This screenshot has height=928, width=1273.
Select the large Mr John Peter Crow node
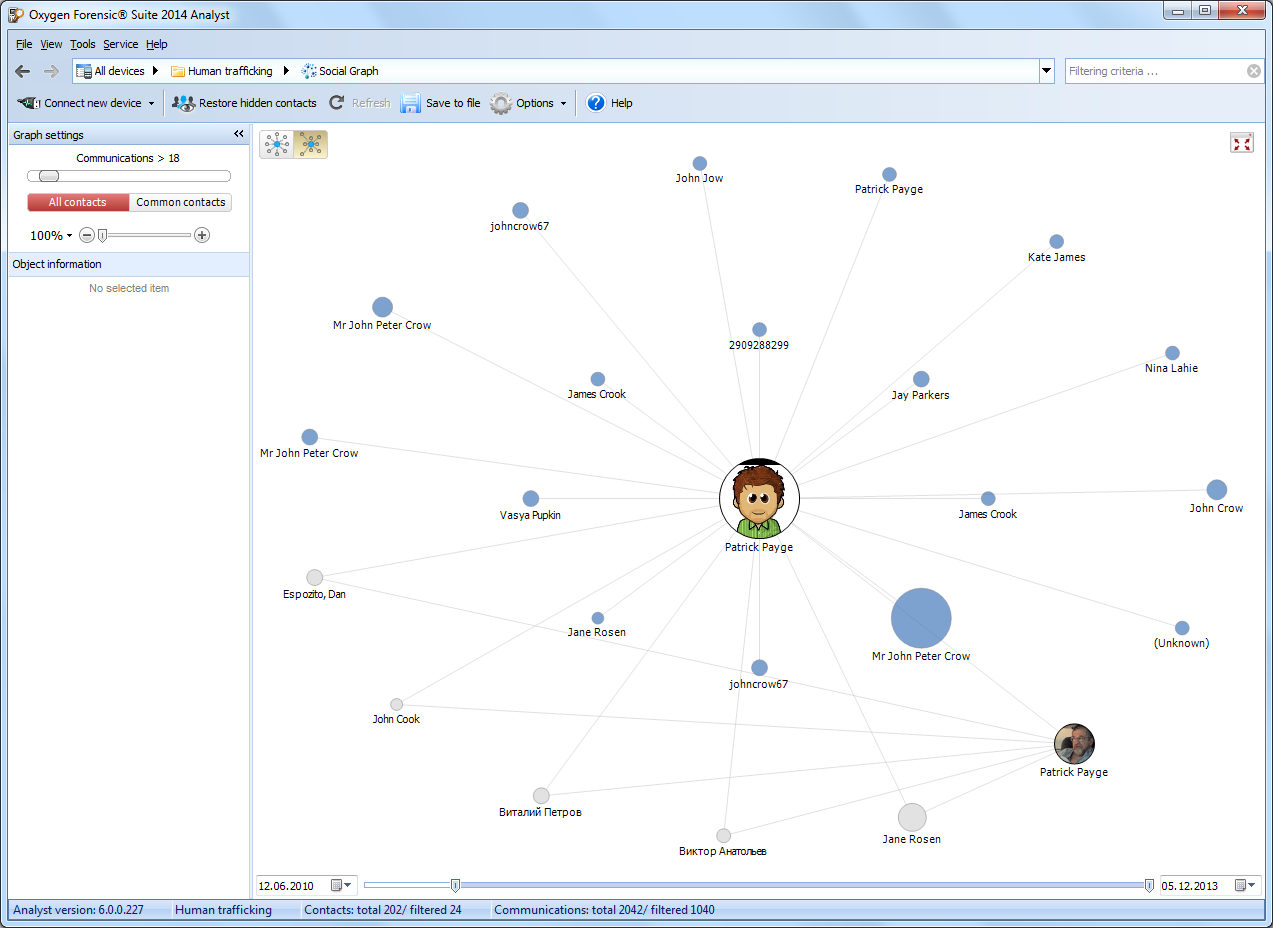point(920,618)
